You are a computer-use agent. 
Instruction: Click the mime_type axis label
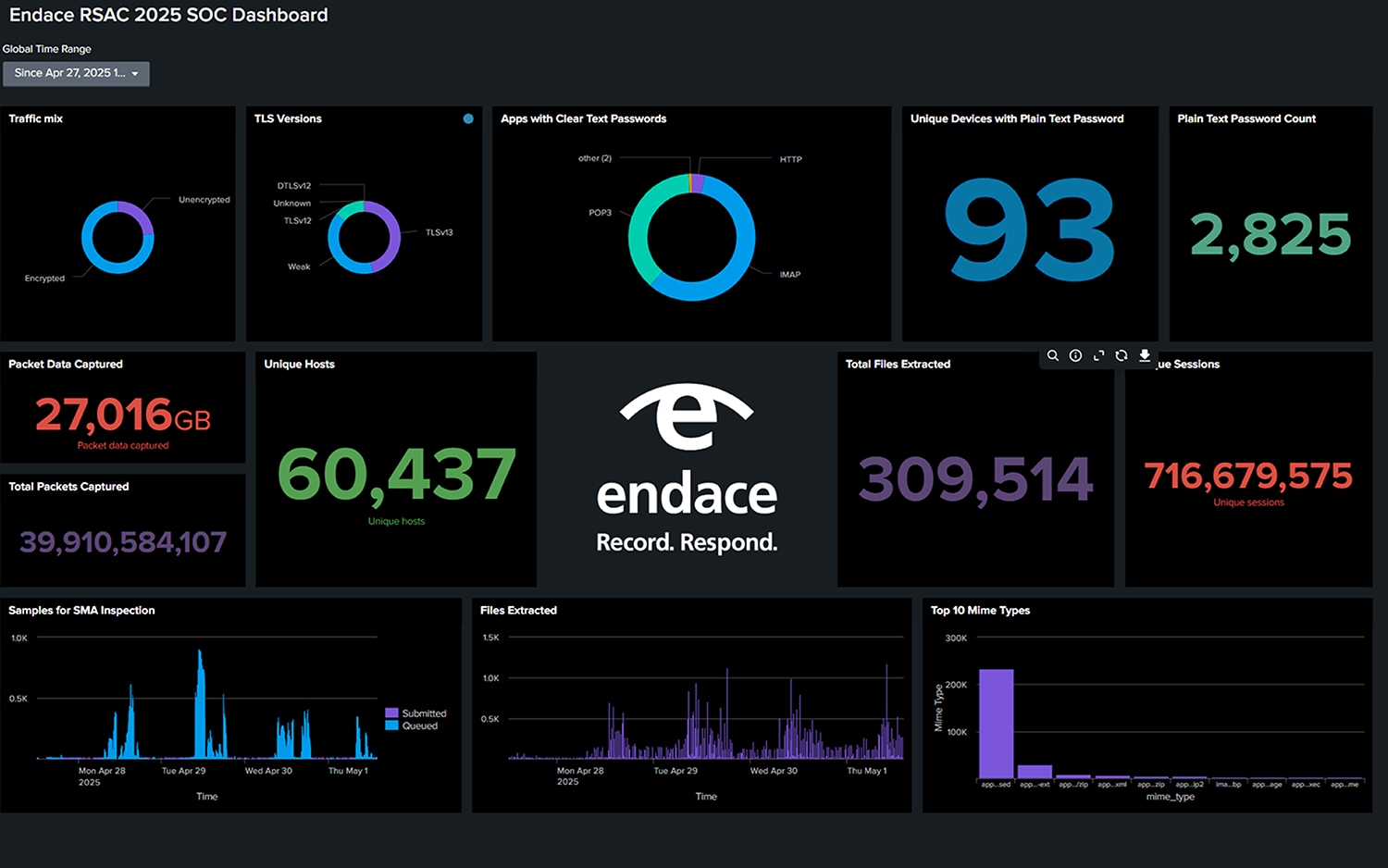pos(1171,797)
